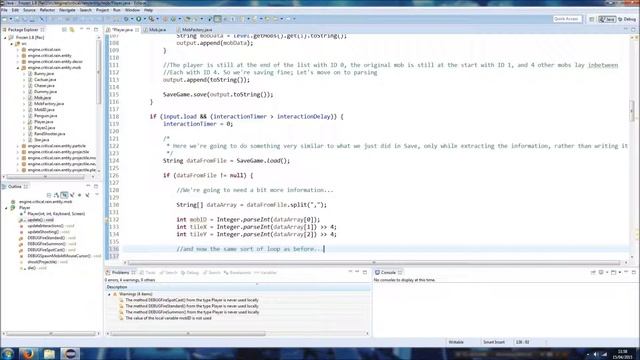Click the Description column header
640x360 pixels.
click(x=238, y=287)
